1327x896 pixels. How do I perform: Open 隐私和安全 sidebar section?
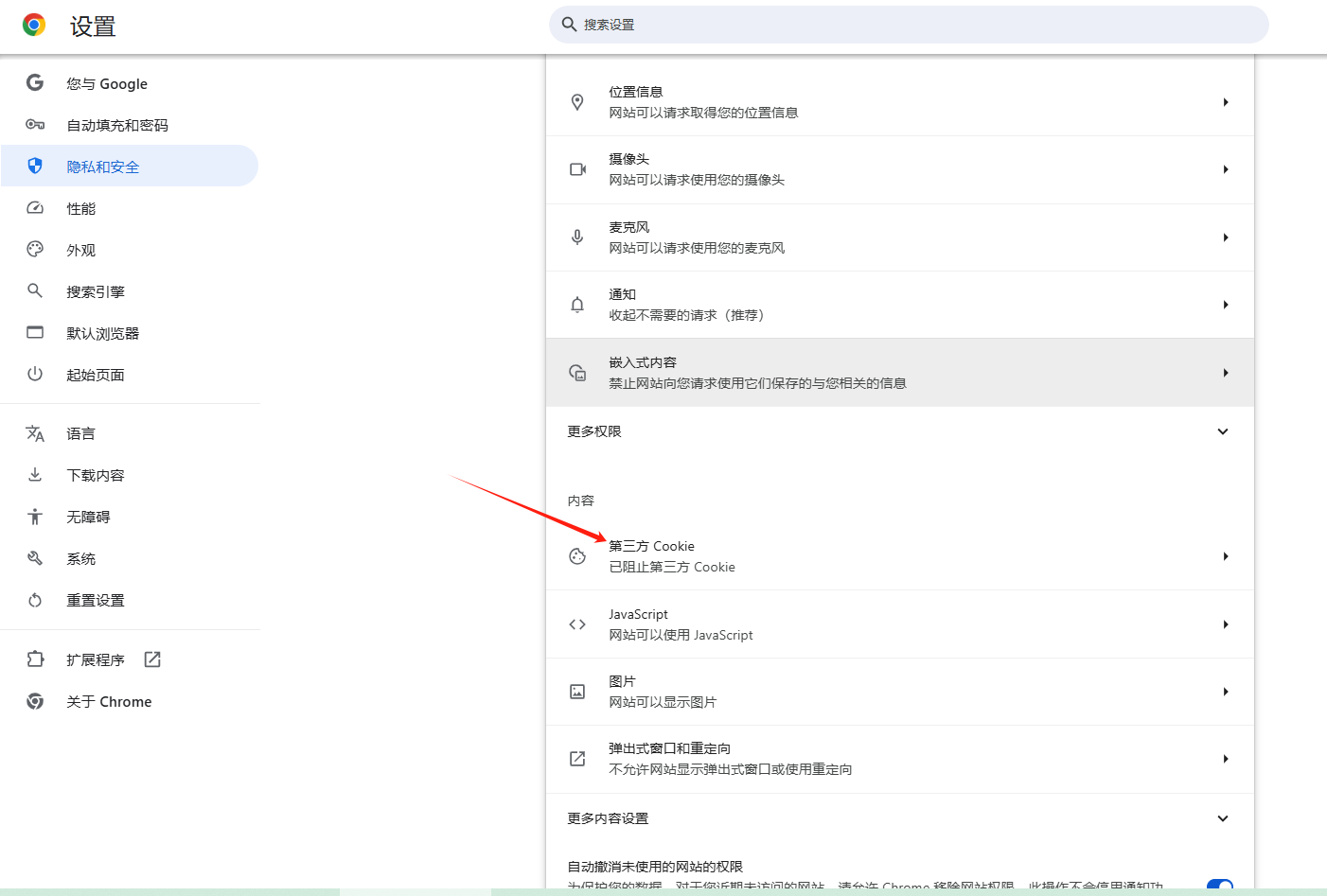pos(130,167)
